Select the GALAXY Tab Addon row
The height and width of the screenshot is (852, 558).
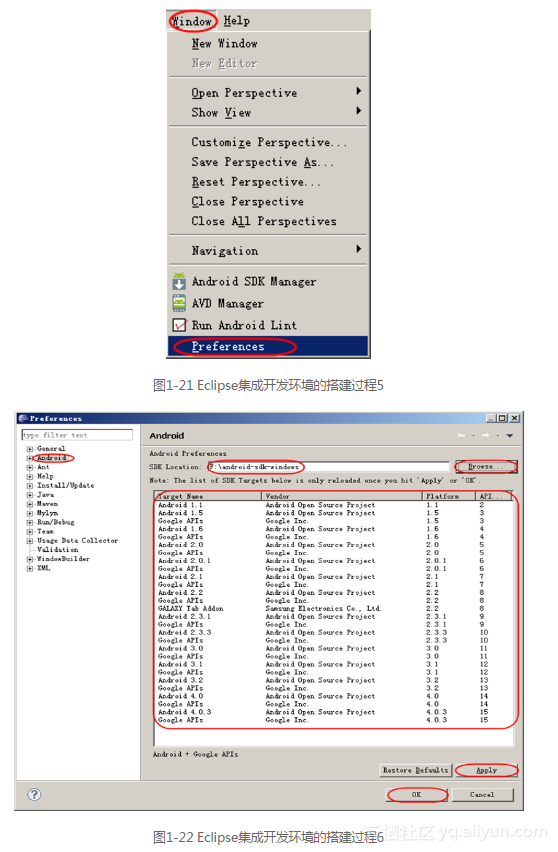click(334, 609)
